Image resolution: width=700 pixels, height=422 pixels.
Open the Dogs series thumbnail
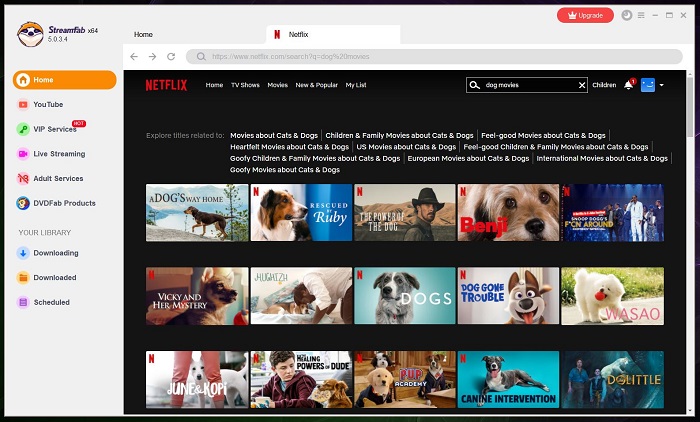[x=405, y=296]
